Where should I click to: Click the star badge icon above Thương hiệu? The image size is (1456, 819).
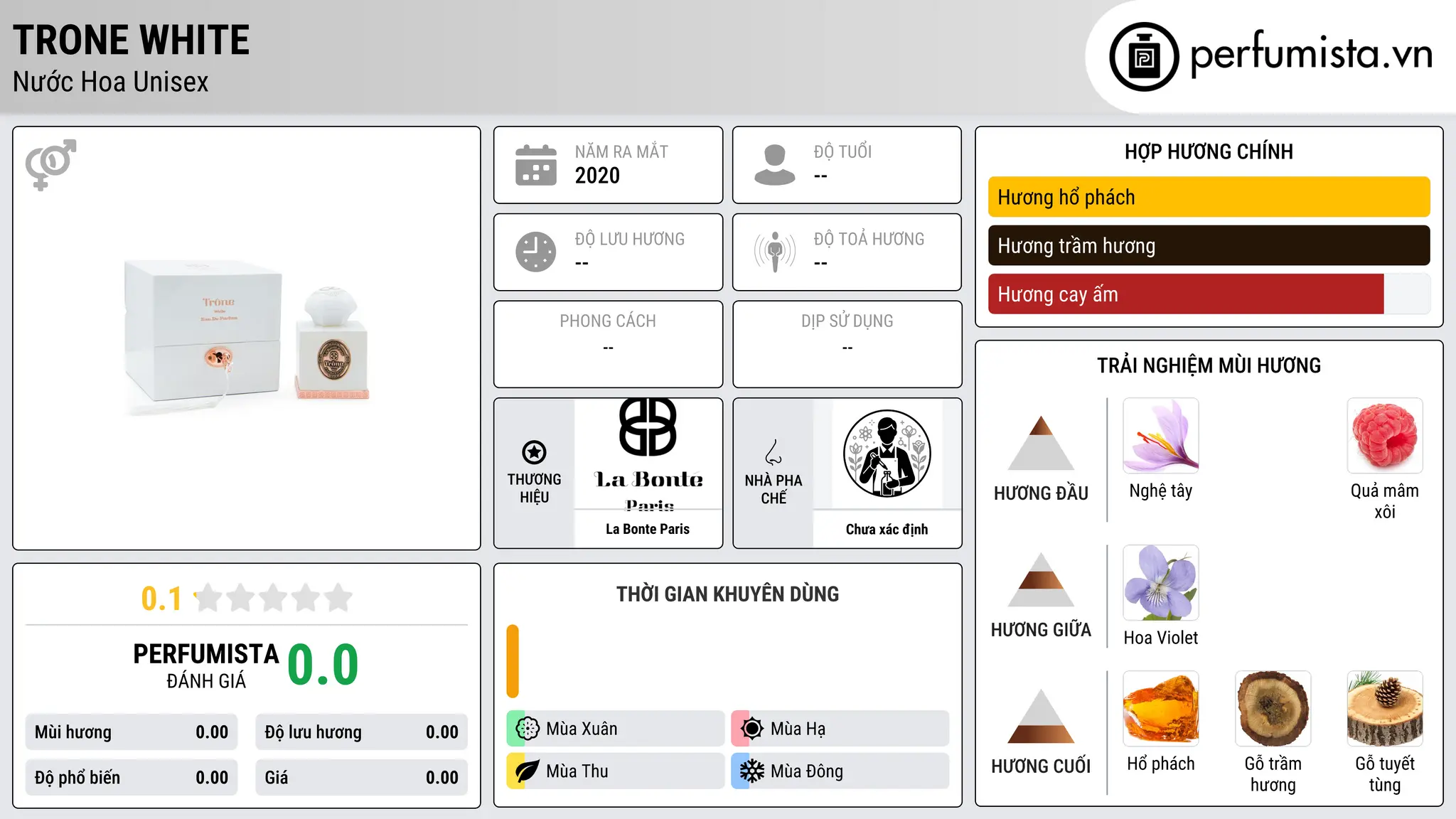[534, 452]
